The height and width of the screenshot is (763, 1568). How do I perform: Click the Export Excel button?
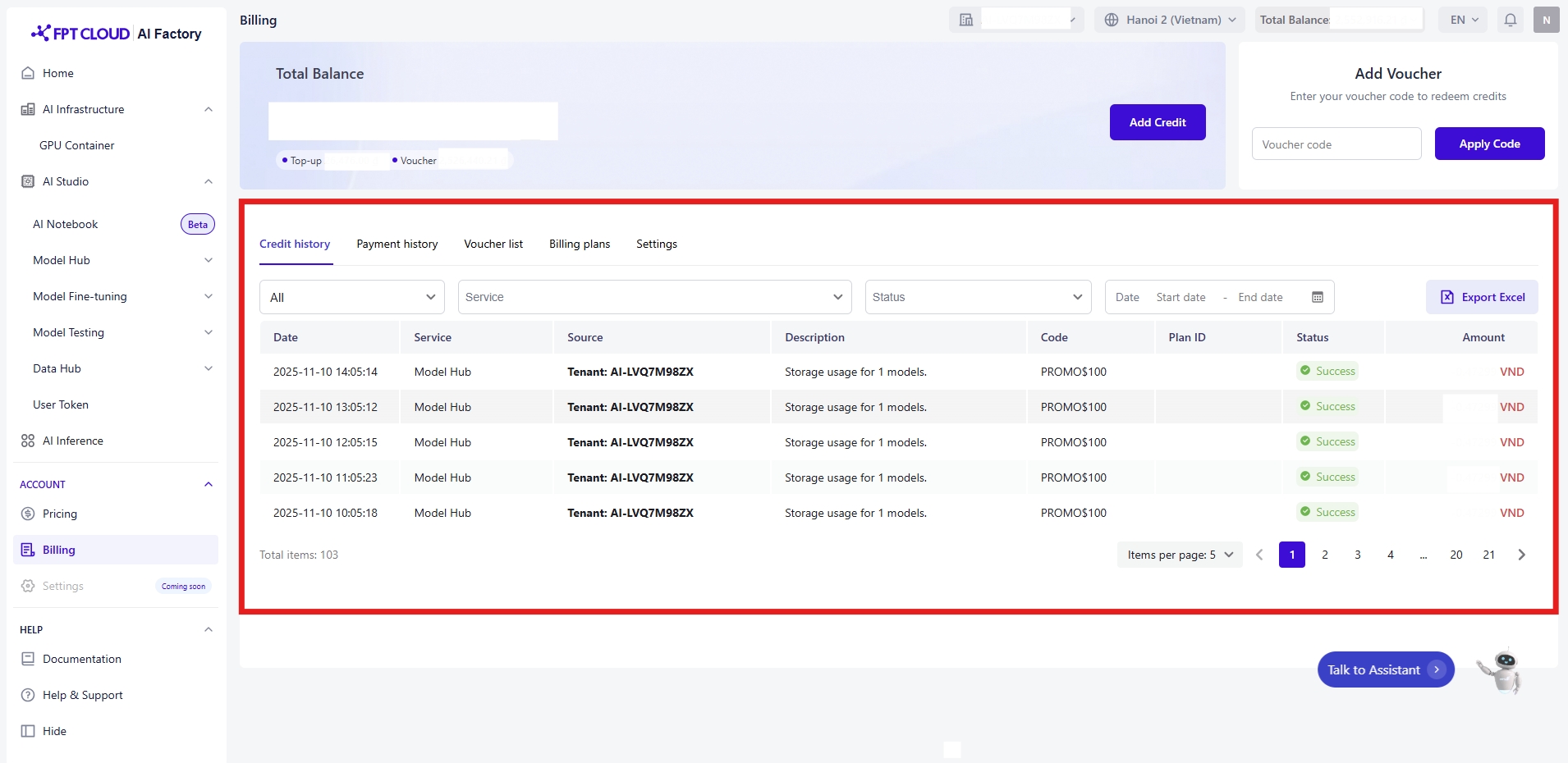pyautogui.click(x=1481, y=297)
